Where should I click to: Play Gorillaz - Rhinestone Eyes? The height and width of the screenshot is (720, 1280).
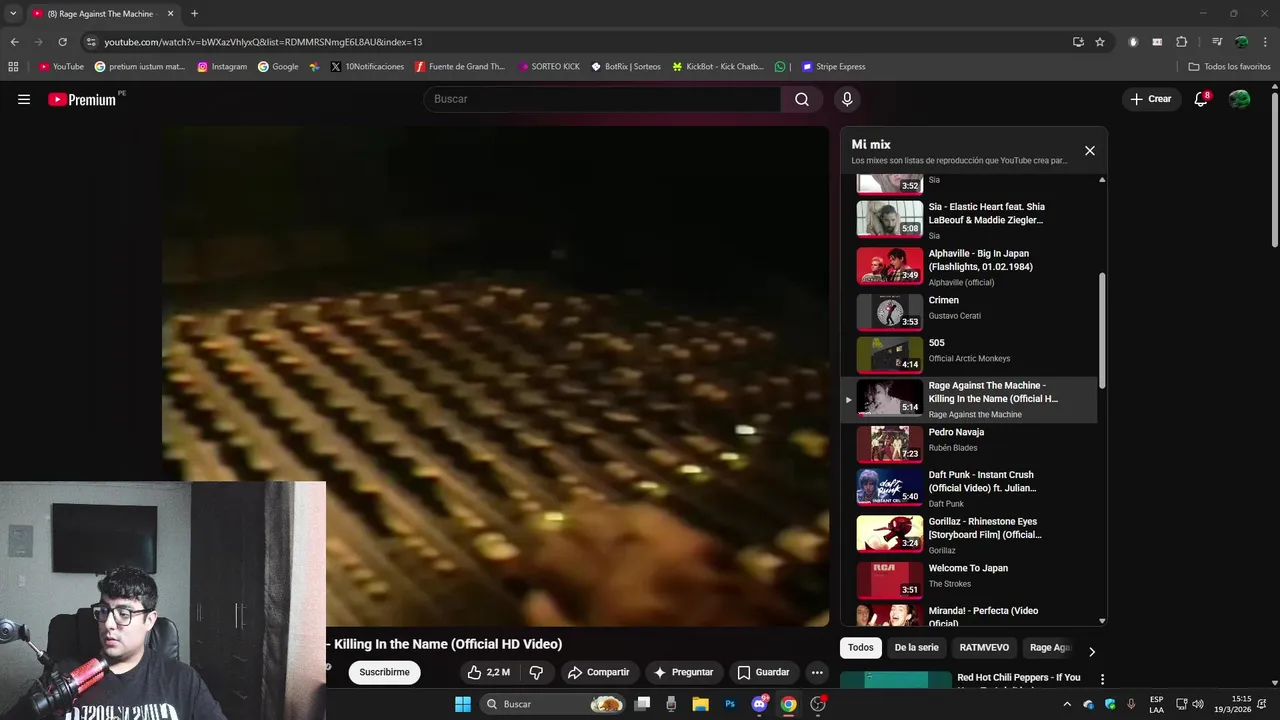[970, 534]
